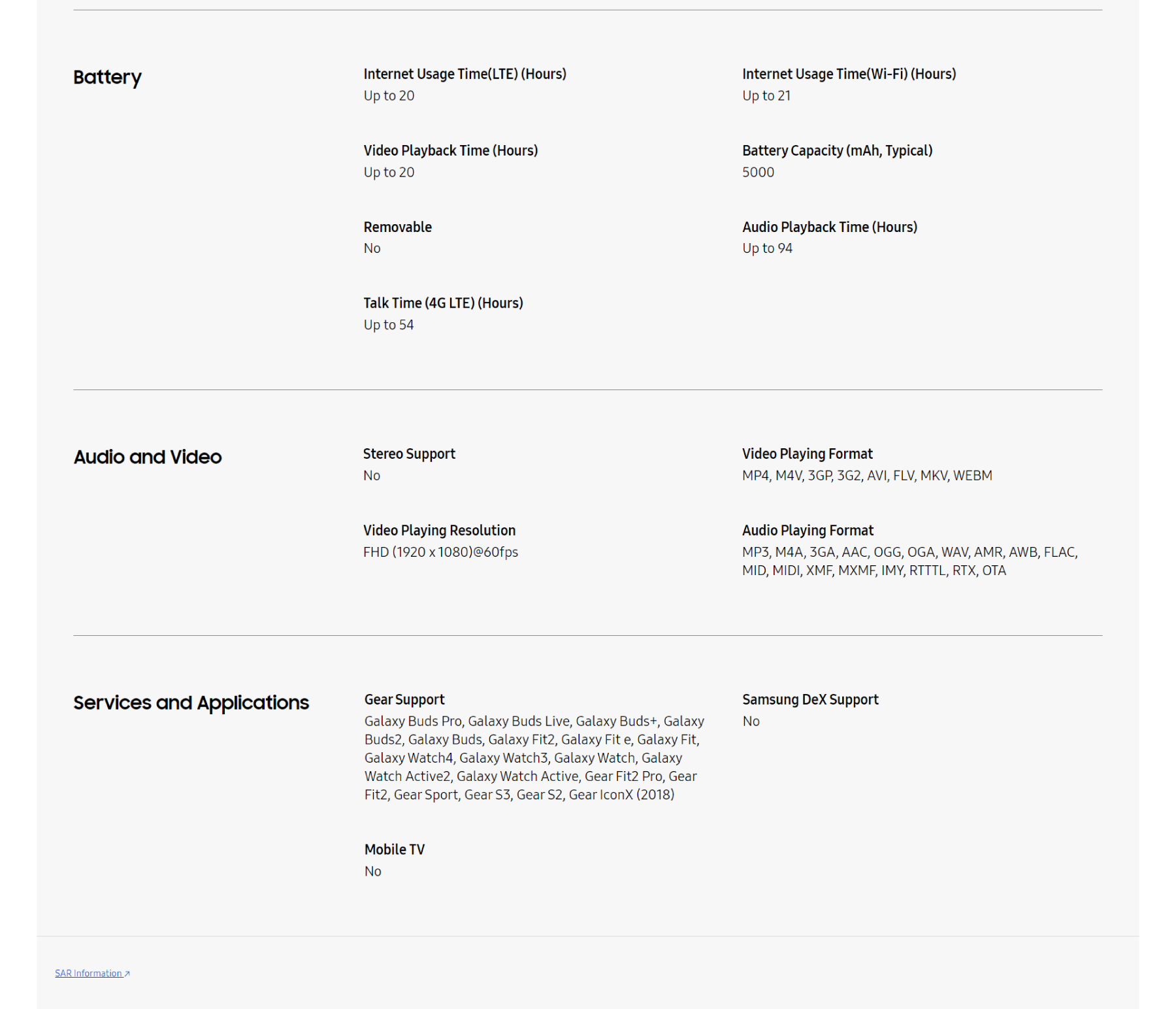This screenshot has width=1176, height=1009.
Task: Click the Video Playback Time (Hours) label
Action: [x=450, y=150]
